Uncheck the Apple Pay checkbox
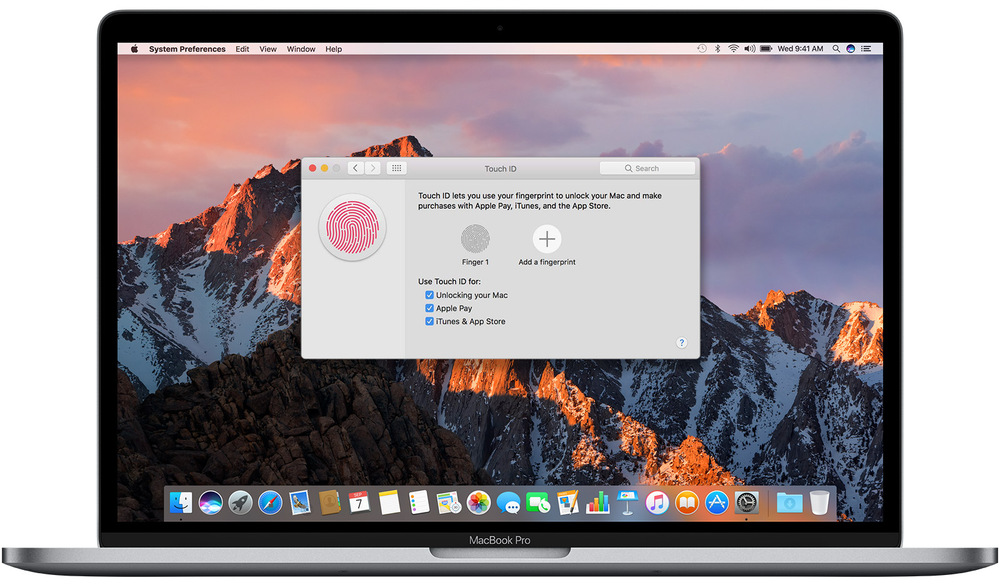Image resolution: width=1000 pixels, height=585 pixels. click(x=429, y=308)
